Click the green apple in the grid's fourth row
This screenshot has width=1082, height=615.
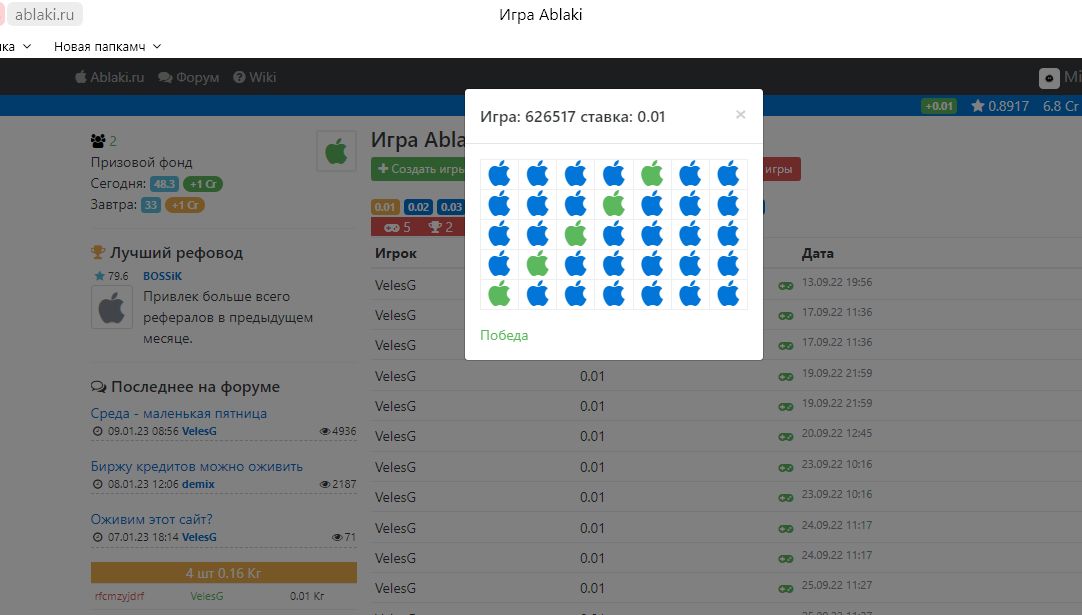coord(538,264)
